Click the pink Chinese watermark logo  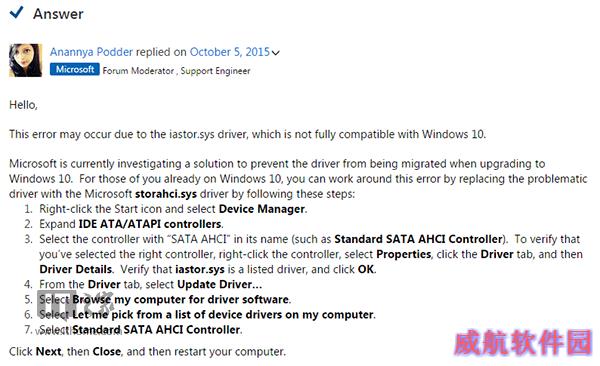523,342
